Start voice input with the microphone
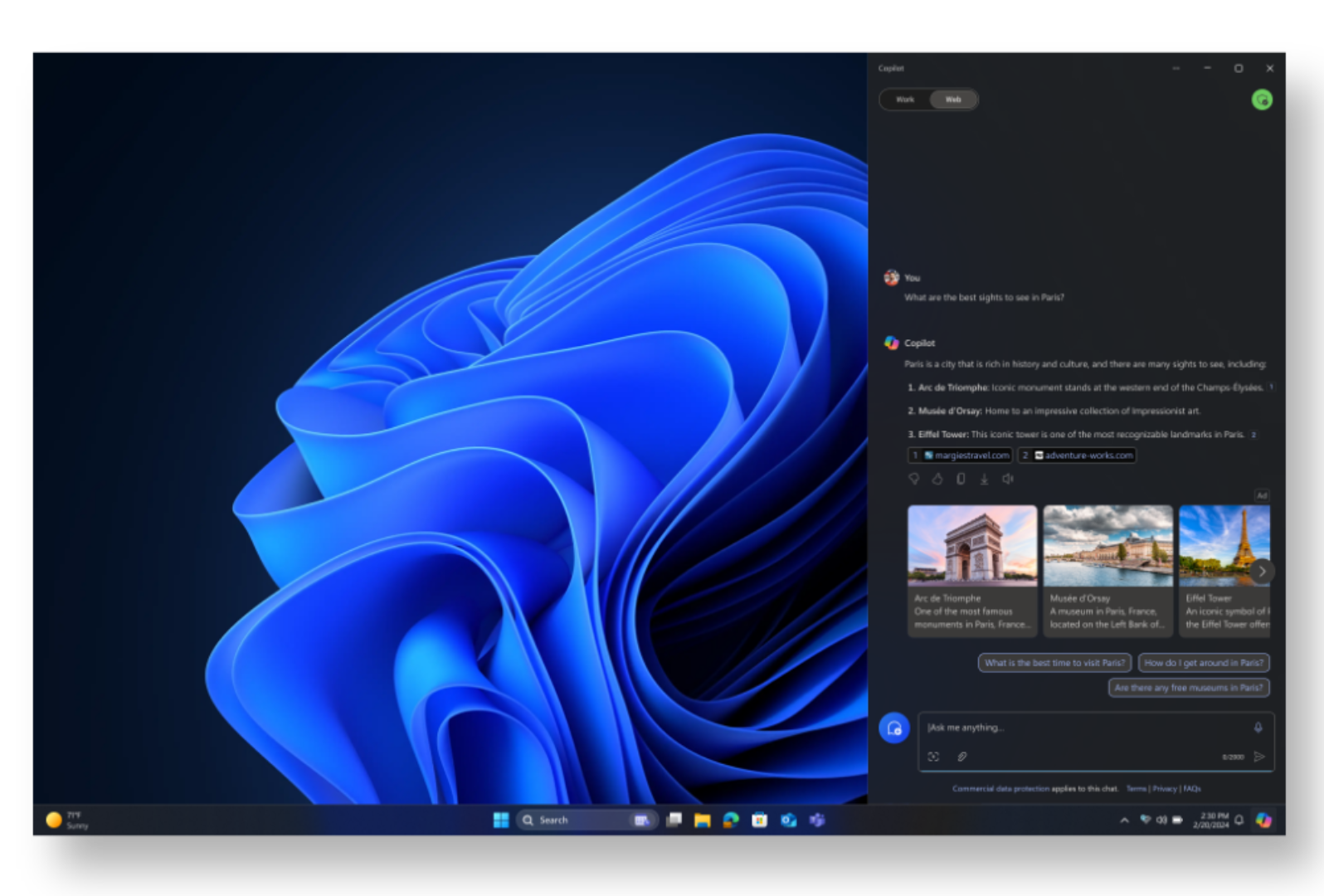 click(x=1258, y=728)
